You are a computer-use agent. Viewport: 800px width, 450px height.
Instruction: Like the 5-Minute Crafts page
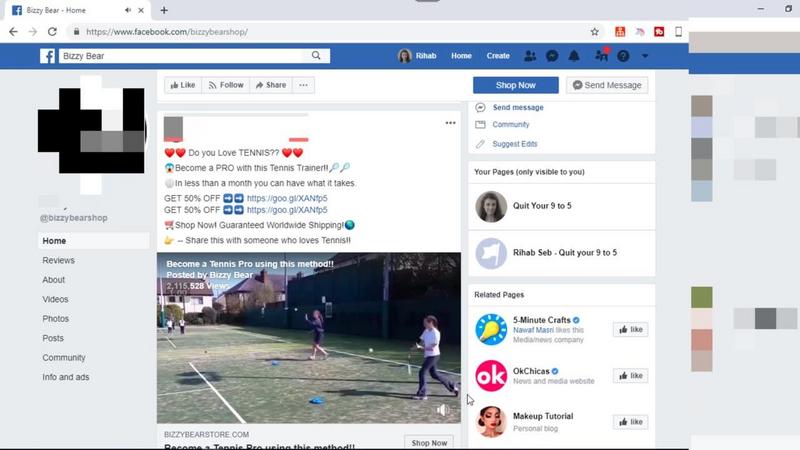[x=631, y=330]
